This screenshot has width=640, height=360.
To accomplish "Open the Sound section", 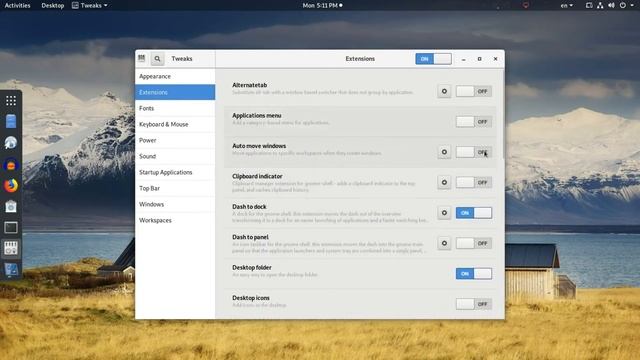I will pos(175,156).
